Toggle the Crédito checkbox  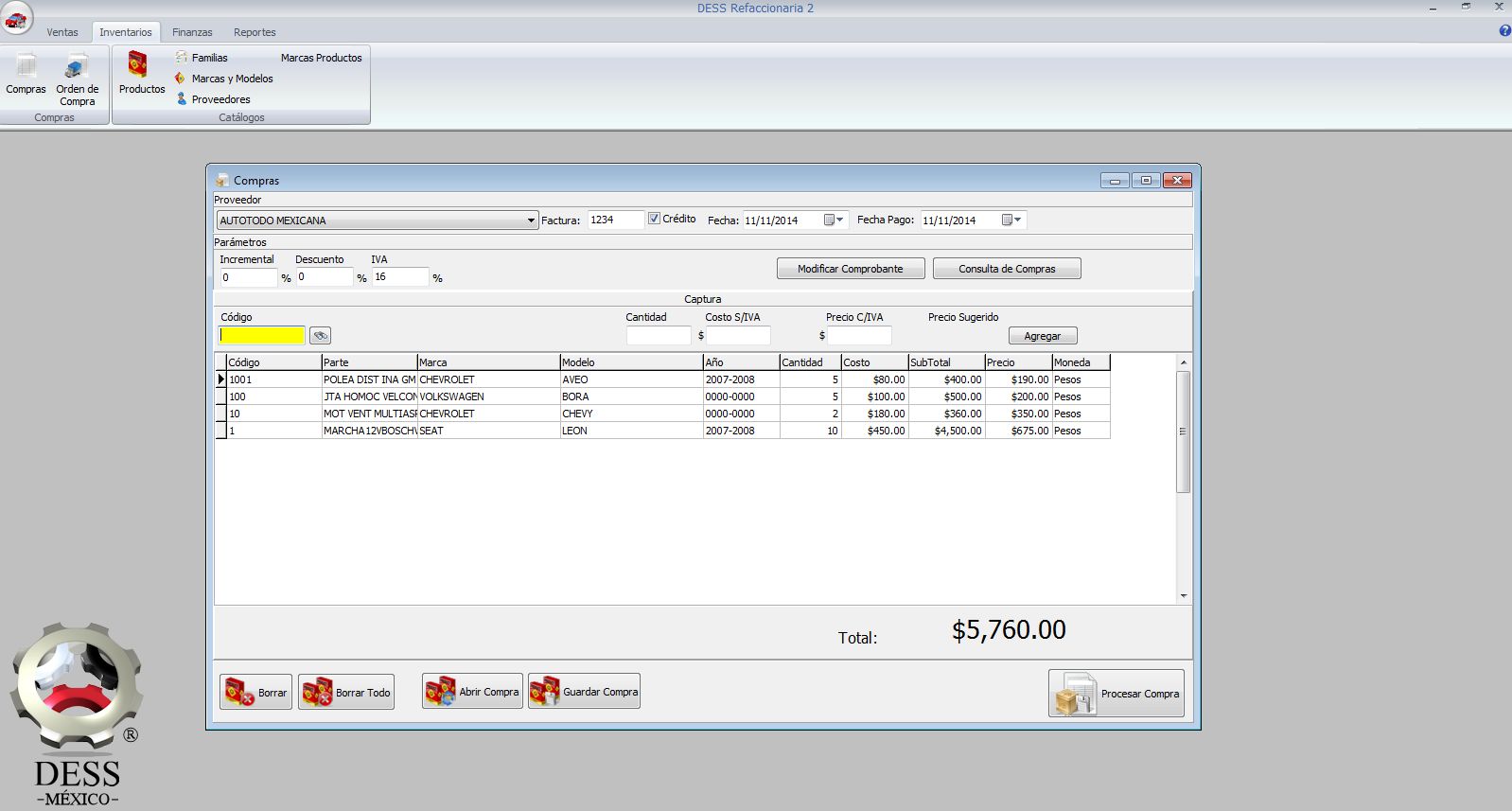point(654,219)
